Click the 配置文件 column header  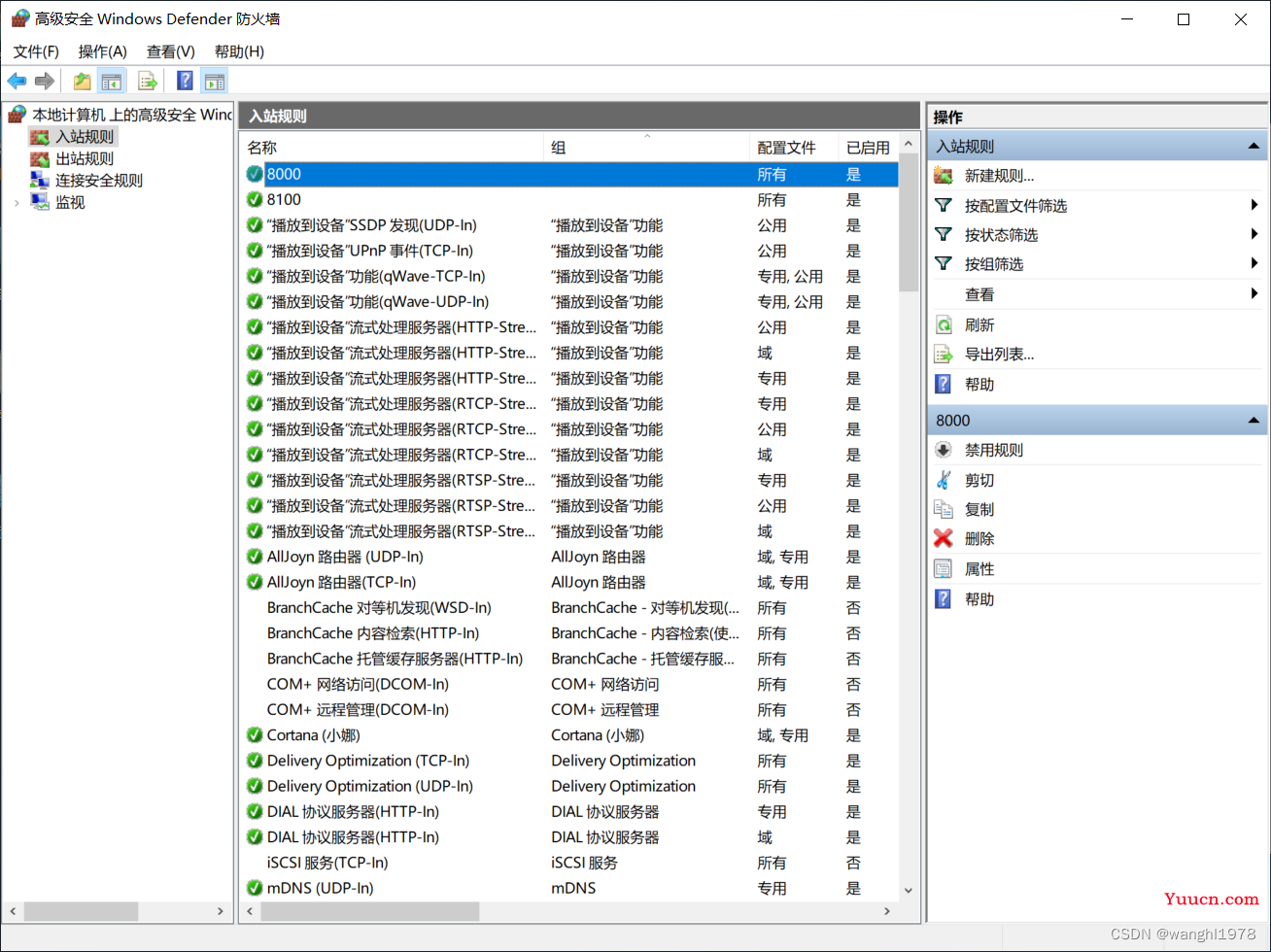[794, 148]
